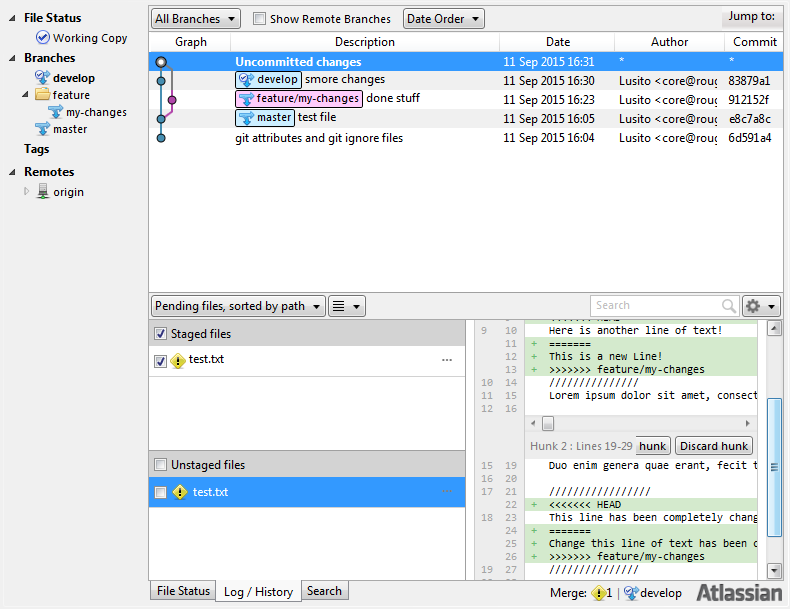Click warning icon on staged test.txt
Image resolution: width=790 pixels, height=609 pixels.
pos(178,361)
